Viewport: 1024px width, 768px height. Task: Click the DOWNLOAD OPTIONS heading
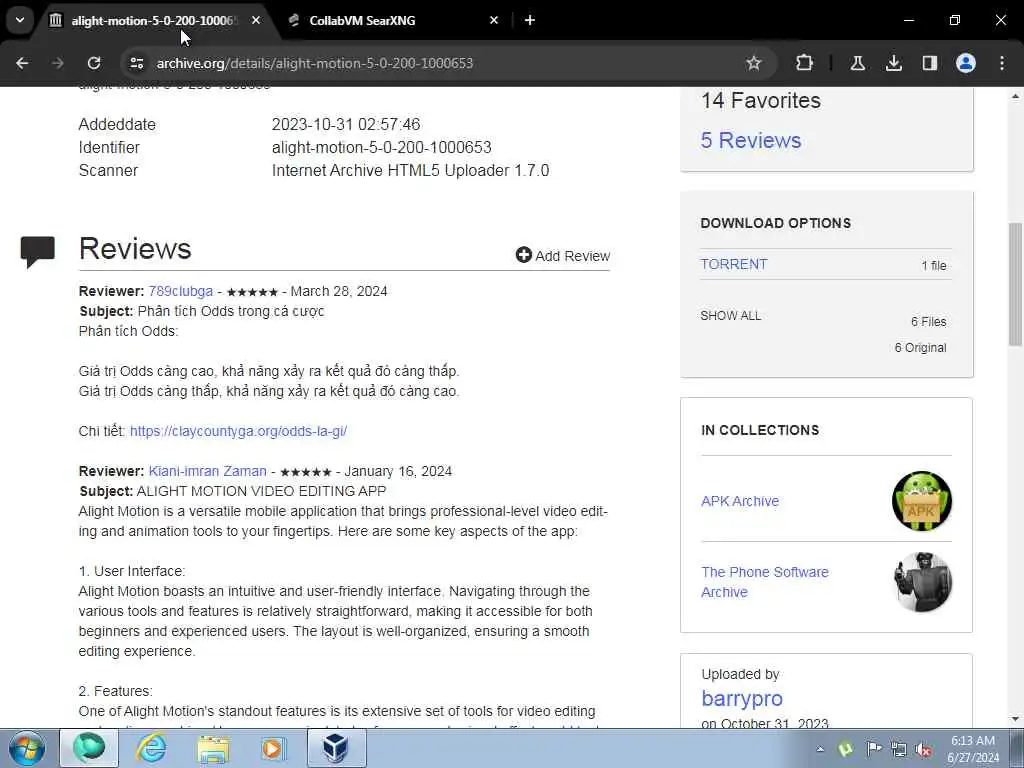tap(776, 223)
